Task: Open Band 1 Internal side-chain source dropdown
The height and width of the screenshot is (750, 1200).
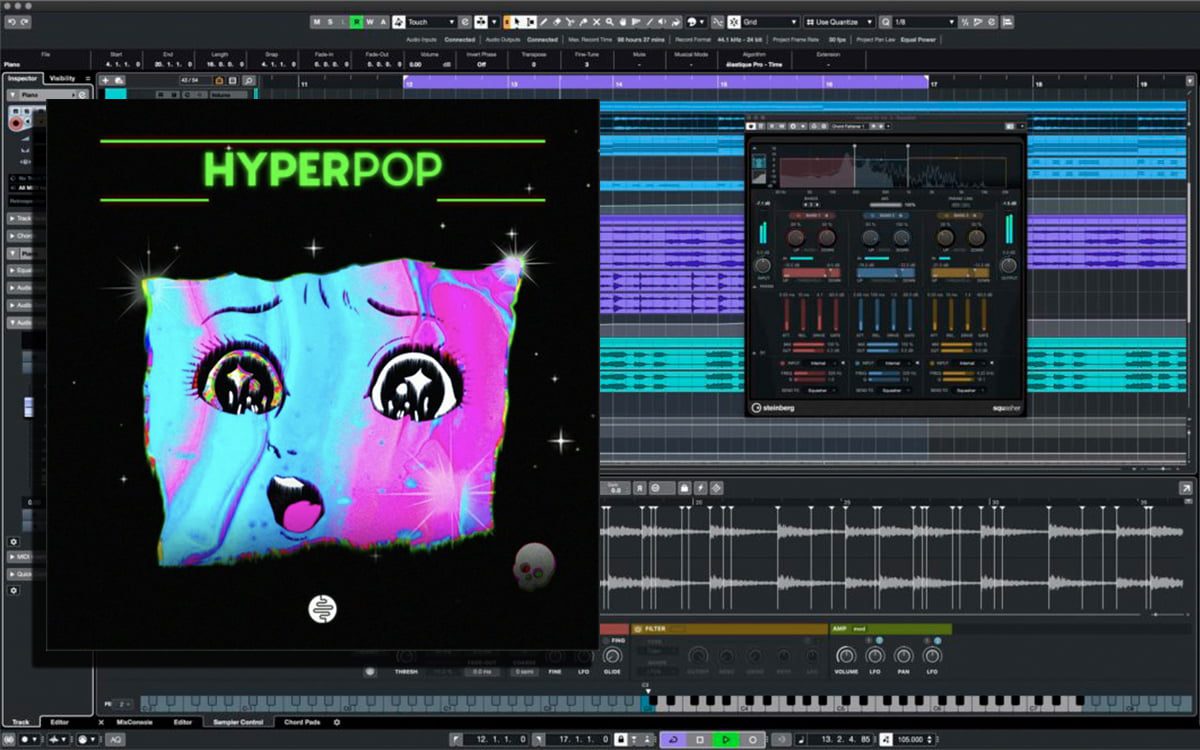Action: pos(822,362)
